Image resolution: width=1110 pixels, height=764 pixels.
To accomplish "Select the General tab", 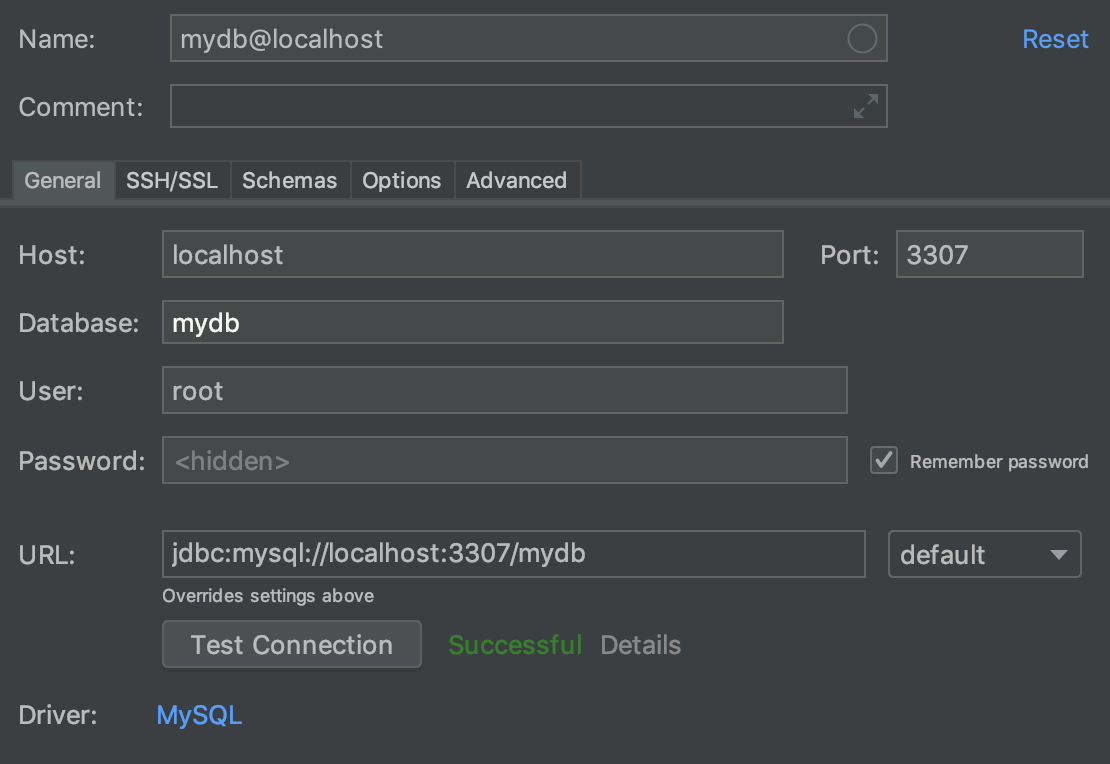I will (x=63, y=180).
